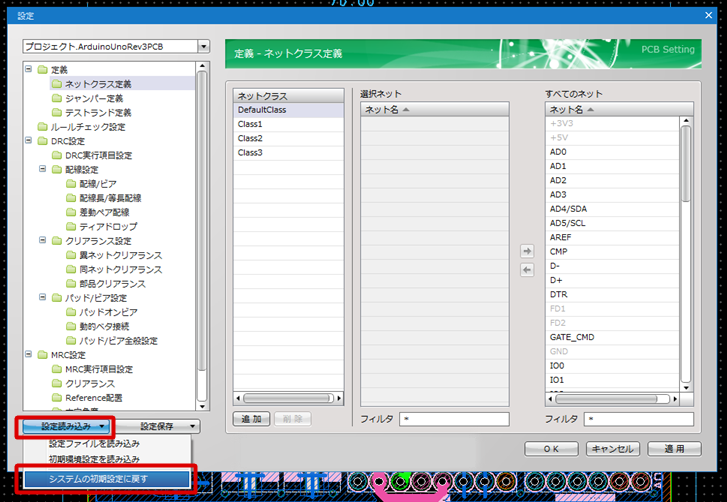Screen dimensions: 727x502
Task: Select the CMP net
Action: point(612,252)
